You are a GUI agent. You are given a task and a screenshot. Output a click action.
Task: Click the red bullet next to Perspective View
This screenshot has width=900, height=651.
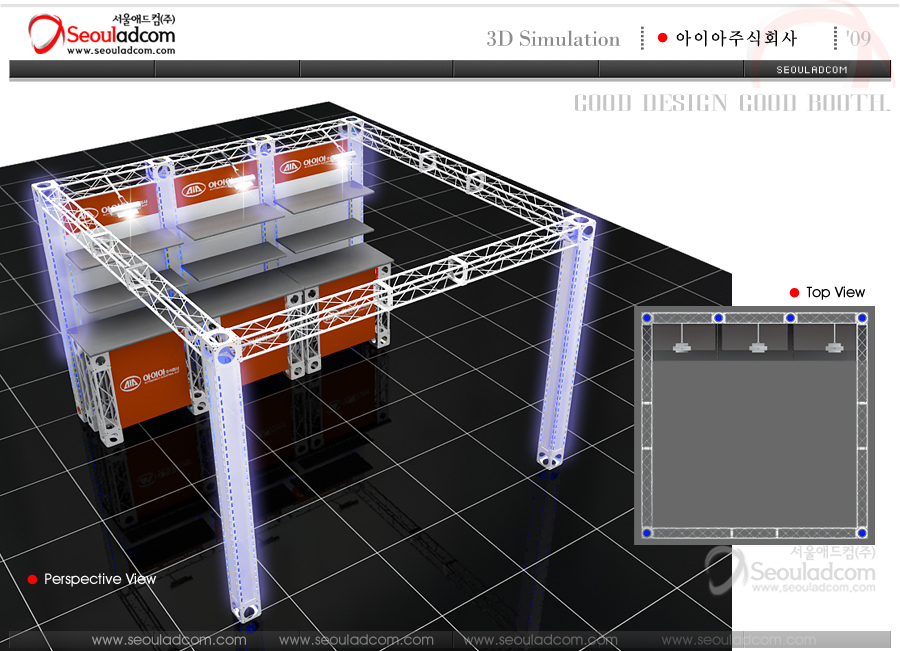[32, 579]
